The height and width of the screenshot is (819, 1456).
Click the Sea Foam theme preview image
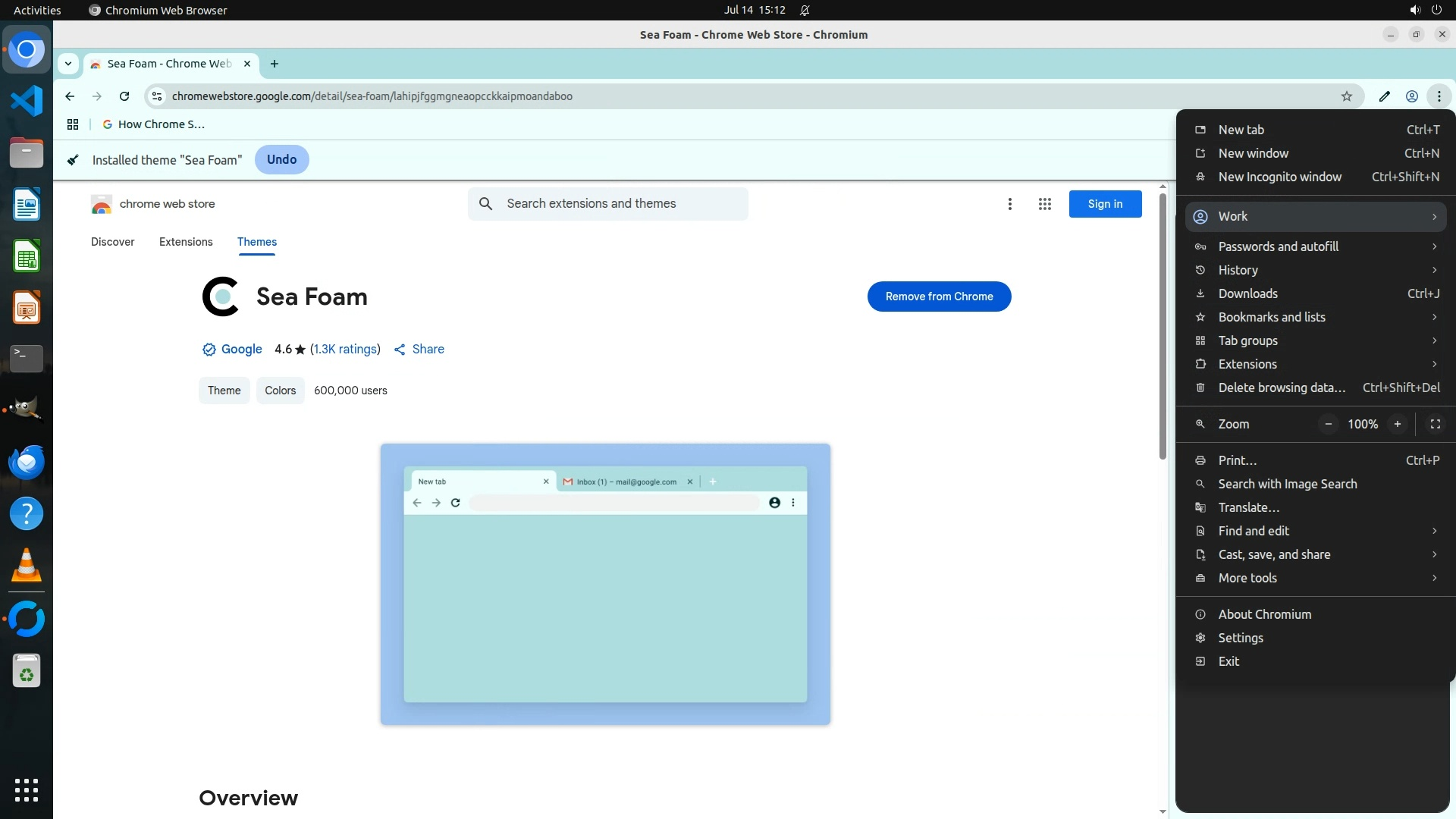pyautogui.click(x=605, y=584)
